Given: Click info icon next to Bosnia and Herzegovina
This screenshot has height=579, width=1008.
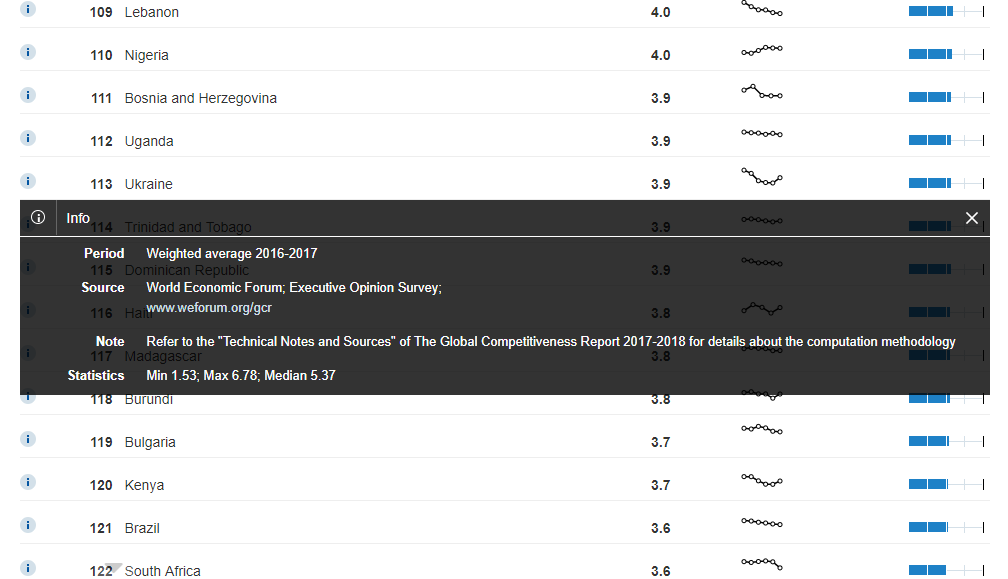Looking at the screenshot, I should pyautogui.click(x=28, y=95).
